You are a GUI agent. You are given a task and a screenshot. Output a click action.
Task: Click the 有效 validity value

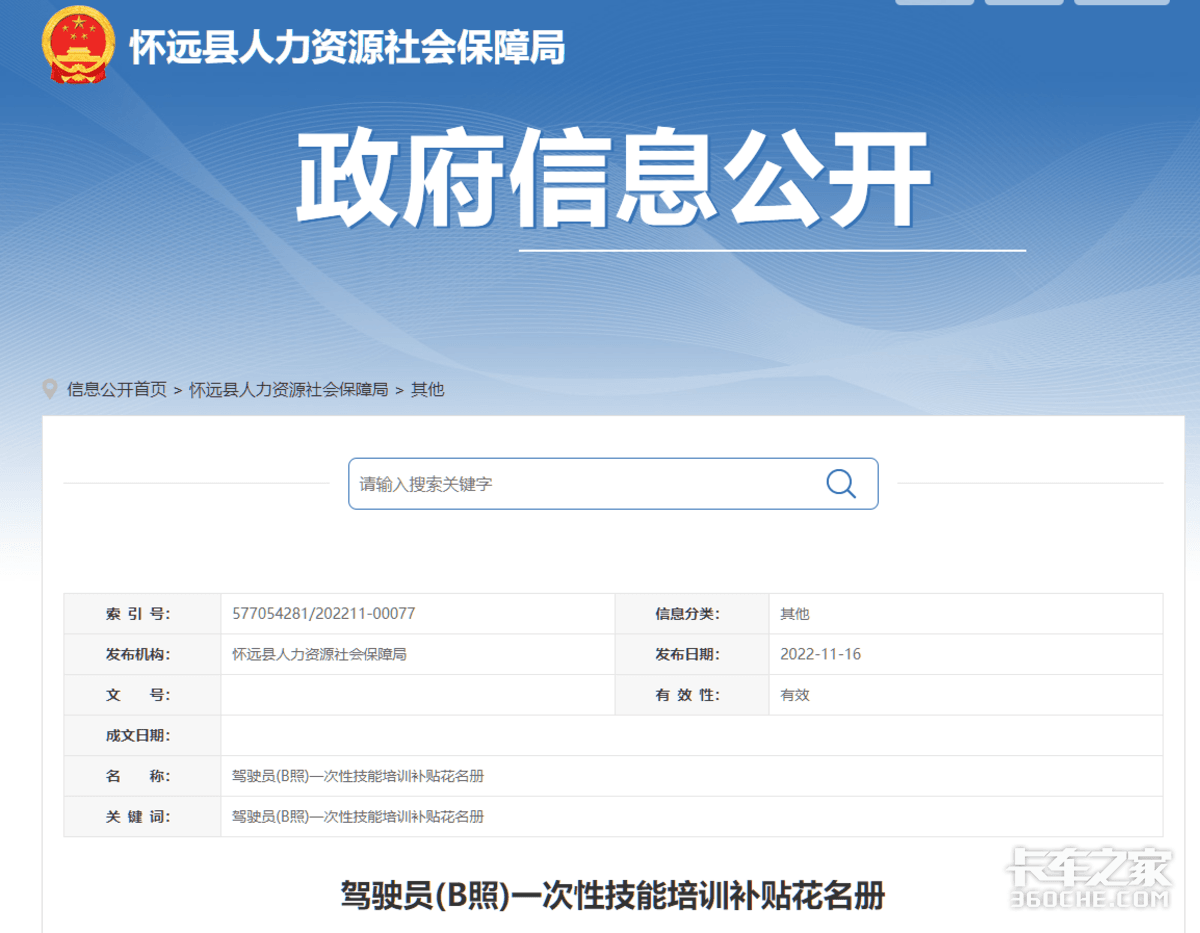795,695
